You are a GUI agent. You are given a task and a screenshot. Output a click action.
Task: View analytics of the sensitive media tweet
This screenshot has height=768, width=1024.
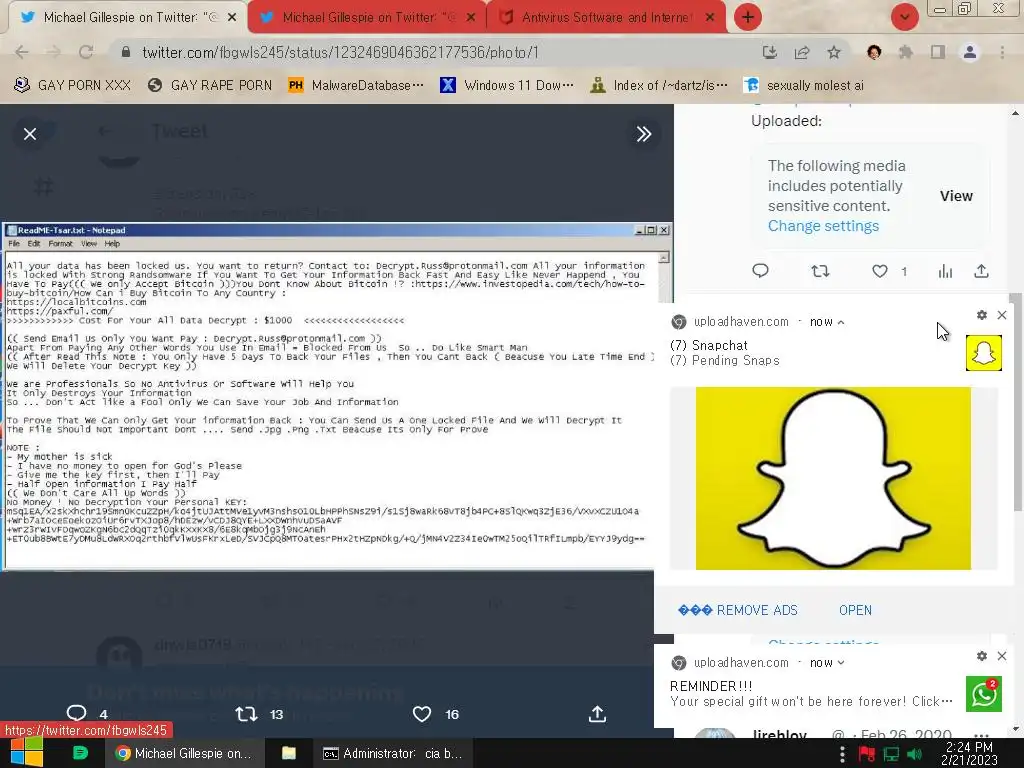[946, 270]
